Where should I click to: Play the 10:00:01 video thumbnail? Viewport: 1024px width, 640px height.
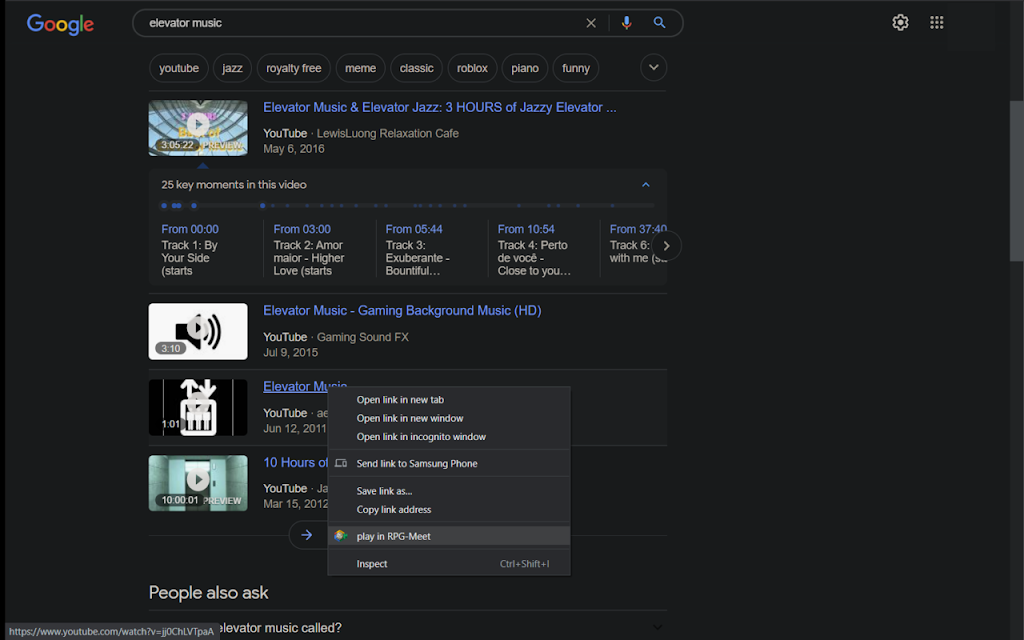[x=198, y=483]
